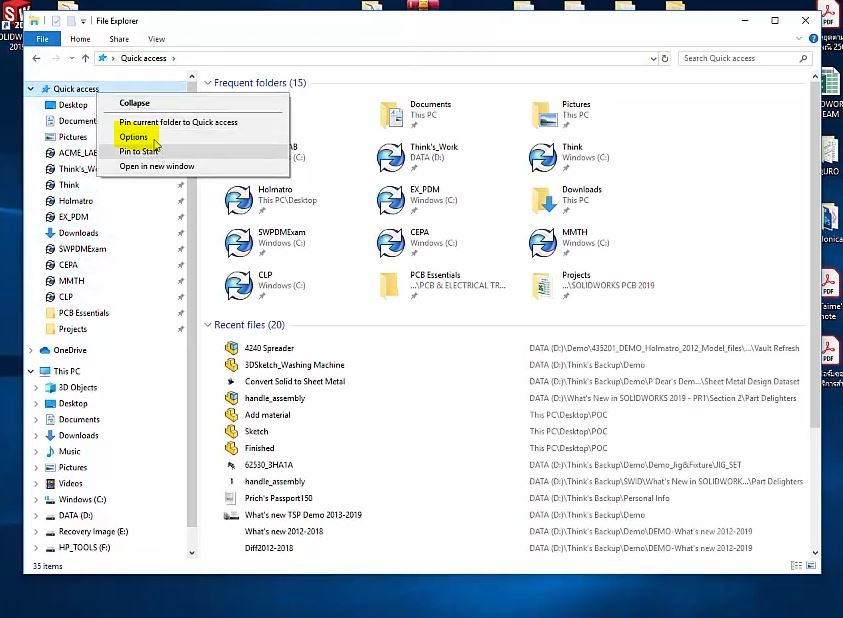Open the MMTH vault icon in Frequent folders

click(543, 243)
